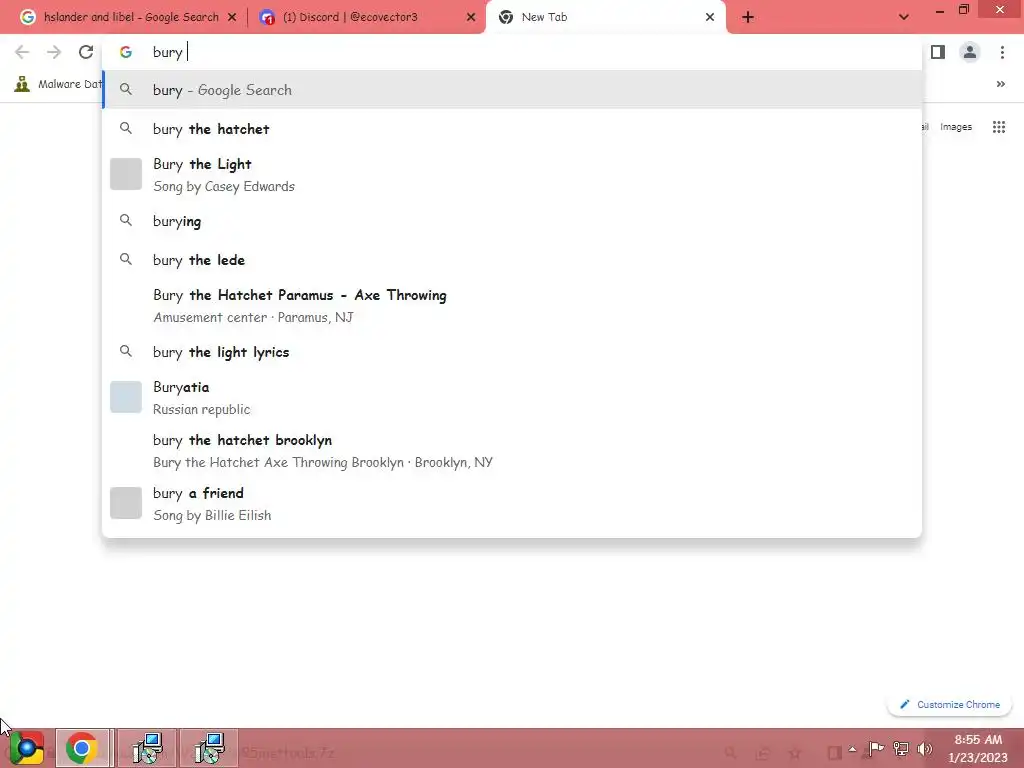Screen dimensions: 1024x768
Task: Click search magnifier beside 'bury the hatchet'
Action: (126, 129)
